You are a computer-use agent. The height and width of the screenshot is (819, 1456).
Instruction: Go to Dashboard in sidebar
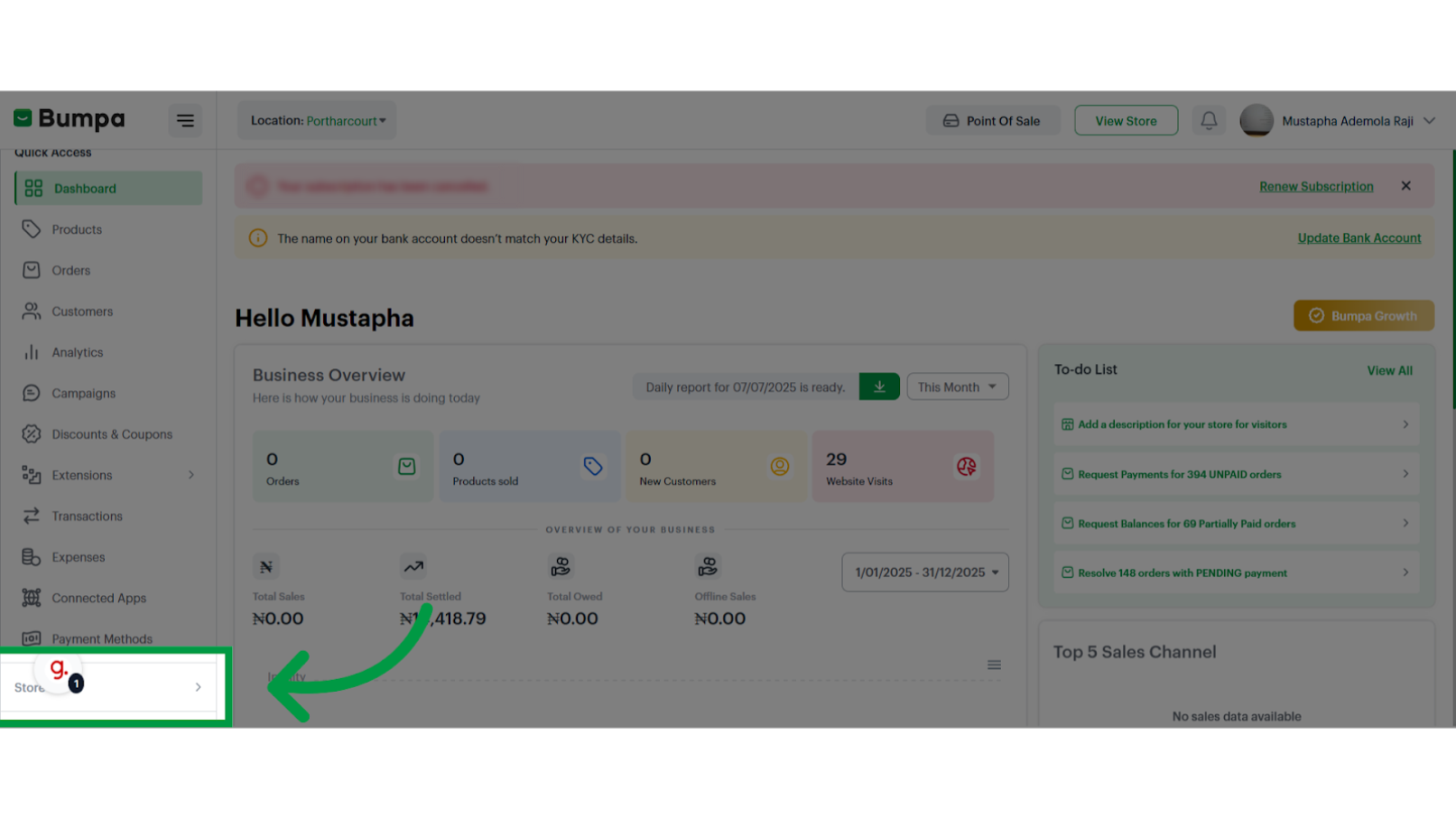tap(108, 188)
